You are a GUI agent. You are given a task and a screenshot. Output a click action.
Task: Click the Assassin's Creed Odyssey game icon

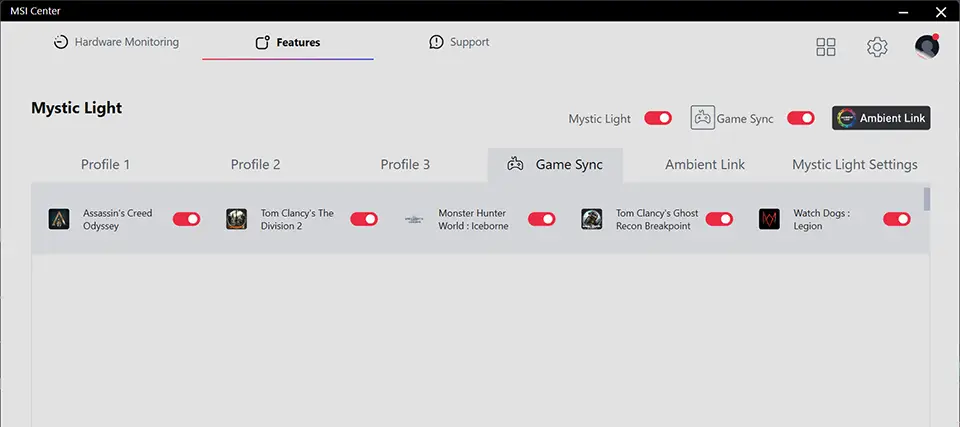click(59, 219)
